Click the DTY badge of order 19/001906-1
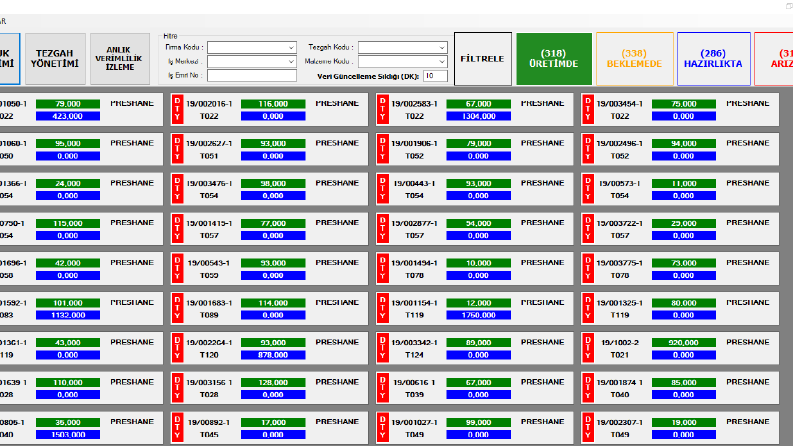Viewport: 793px width, 446px height. 382,149
